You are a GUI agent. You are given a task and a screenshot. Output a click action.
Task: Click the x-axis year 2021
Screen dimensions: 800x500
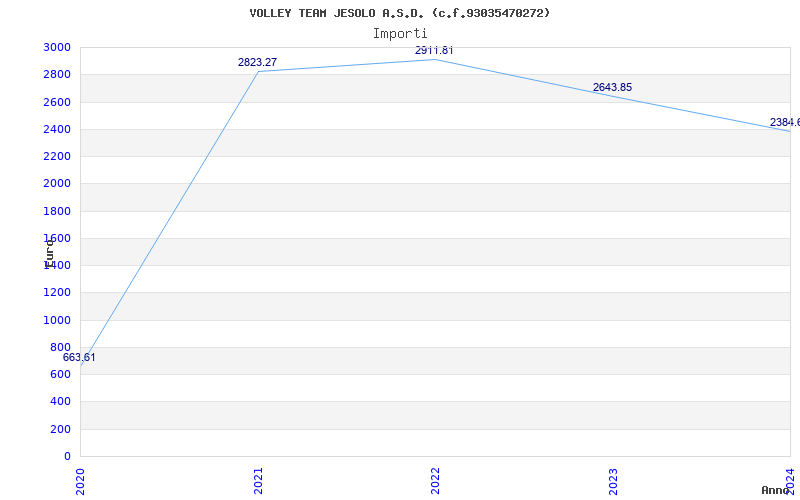[x=258, y=481]
